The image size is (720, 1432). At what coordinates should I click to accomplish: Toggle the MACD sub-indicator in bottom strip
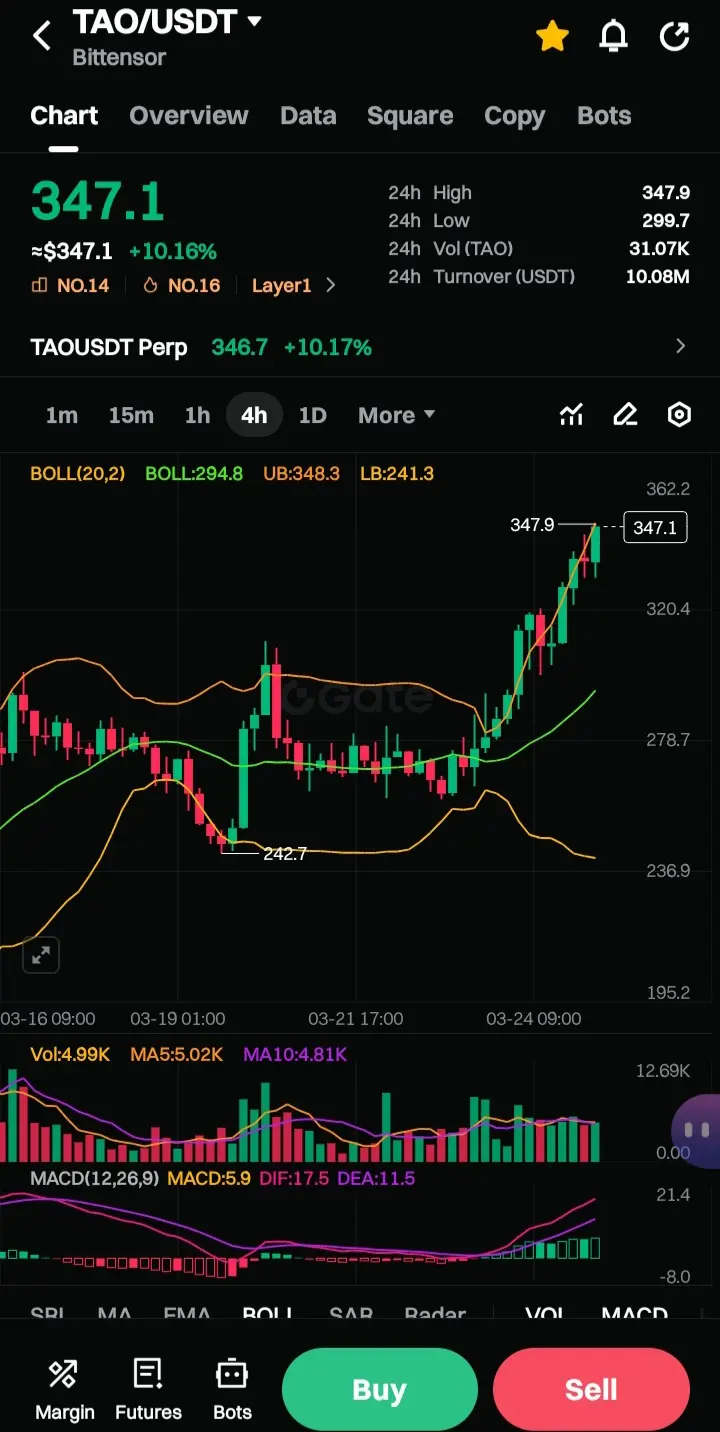coord(634,1314)
